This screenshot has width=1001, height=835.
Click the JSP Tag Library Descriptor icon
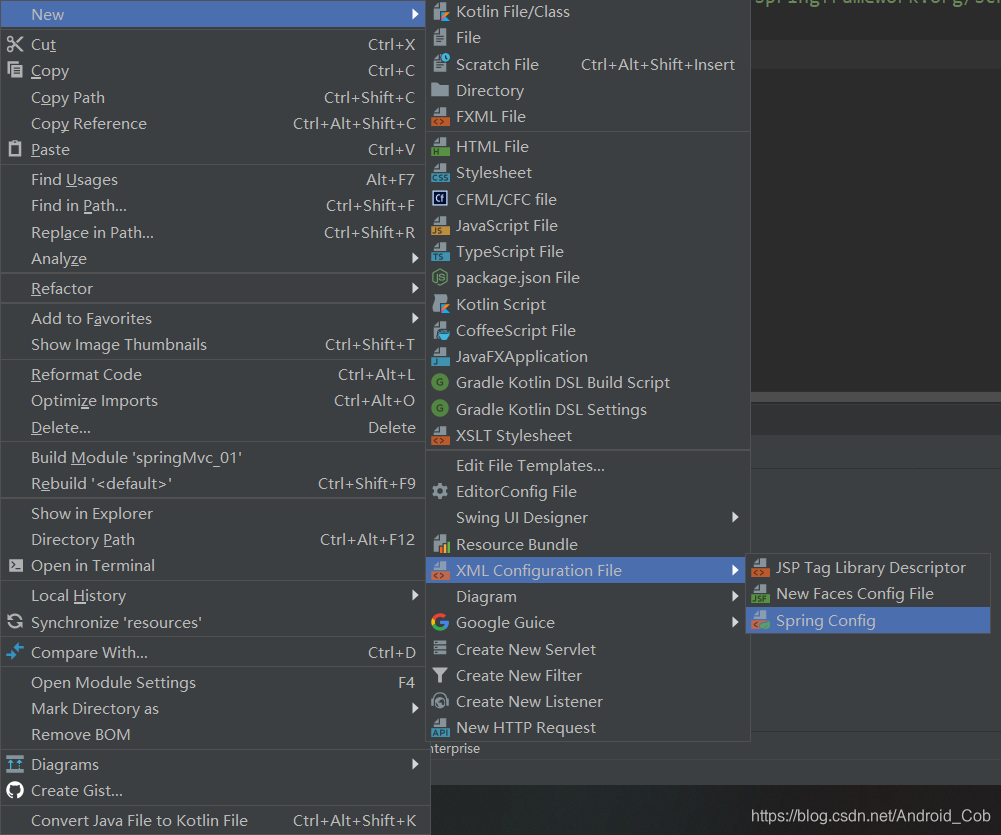pos(760,567)
